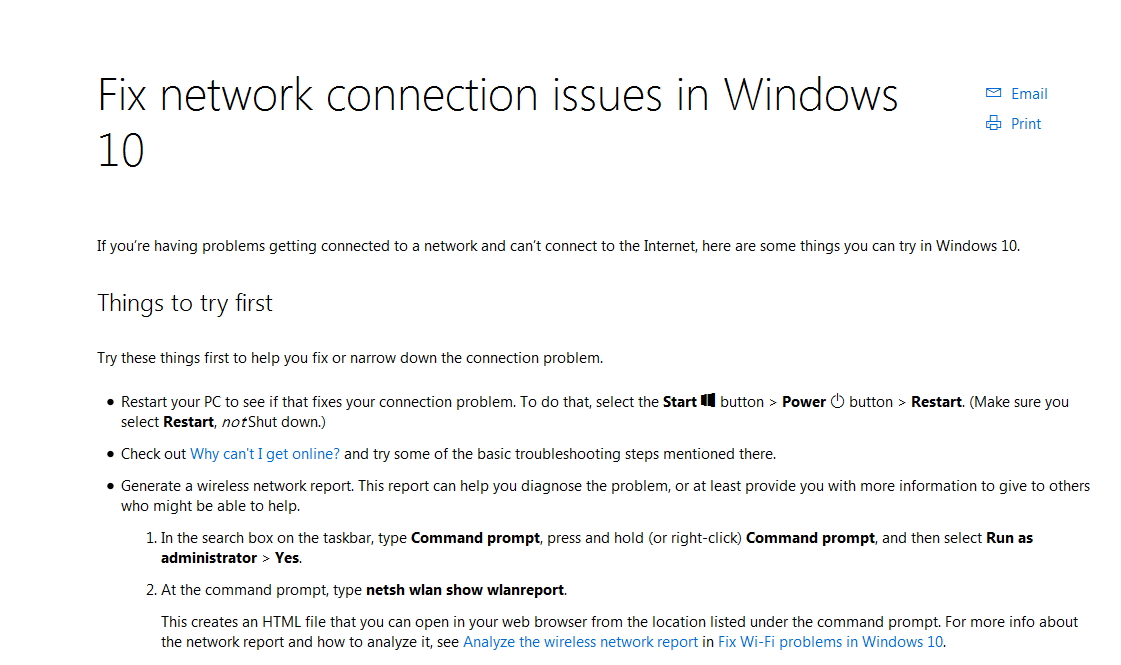Click the intro paragraph about connection problems

[558, 246]
